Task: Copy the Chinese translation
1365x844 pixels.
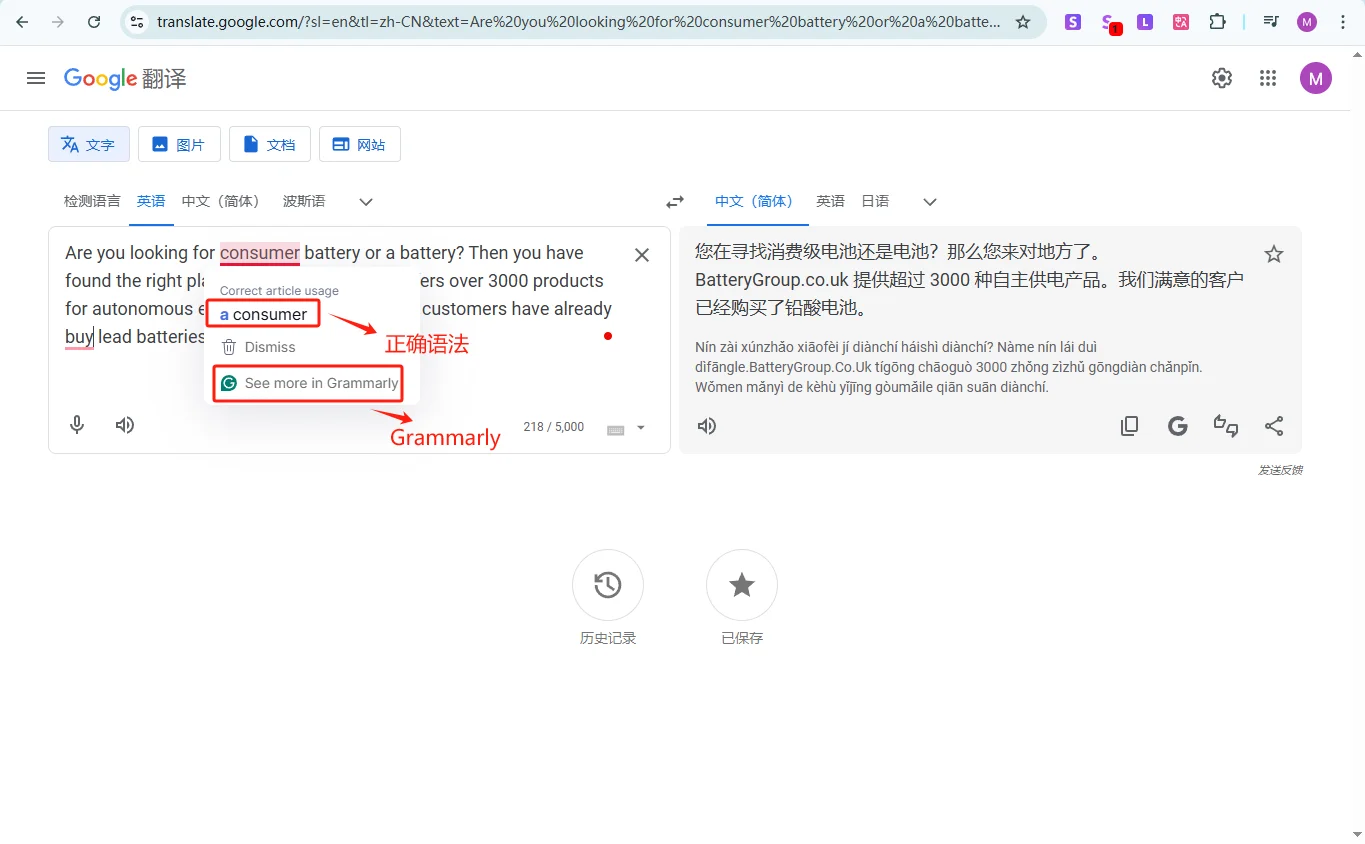Action: click(x=1129, y=425)
